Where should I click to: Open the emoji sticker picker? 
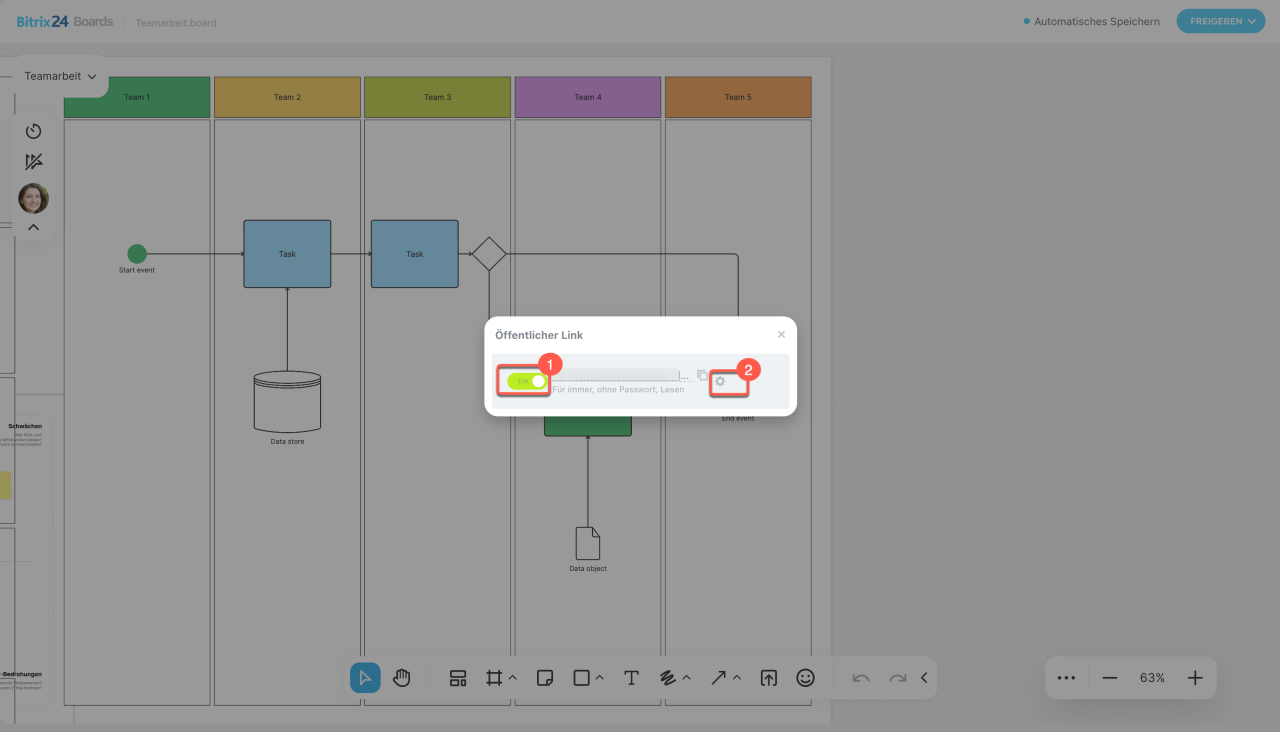[805, 678]
